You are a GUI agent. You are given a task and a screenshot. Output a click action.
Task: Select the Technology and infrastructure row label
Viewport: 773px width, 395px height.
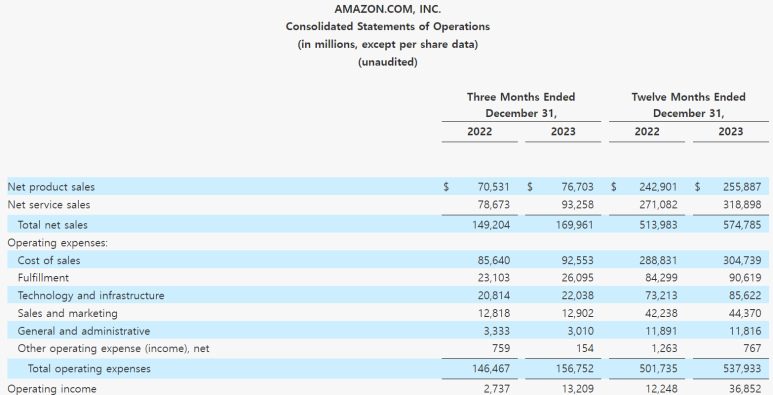click(91, 295)
